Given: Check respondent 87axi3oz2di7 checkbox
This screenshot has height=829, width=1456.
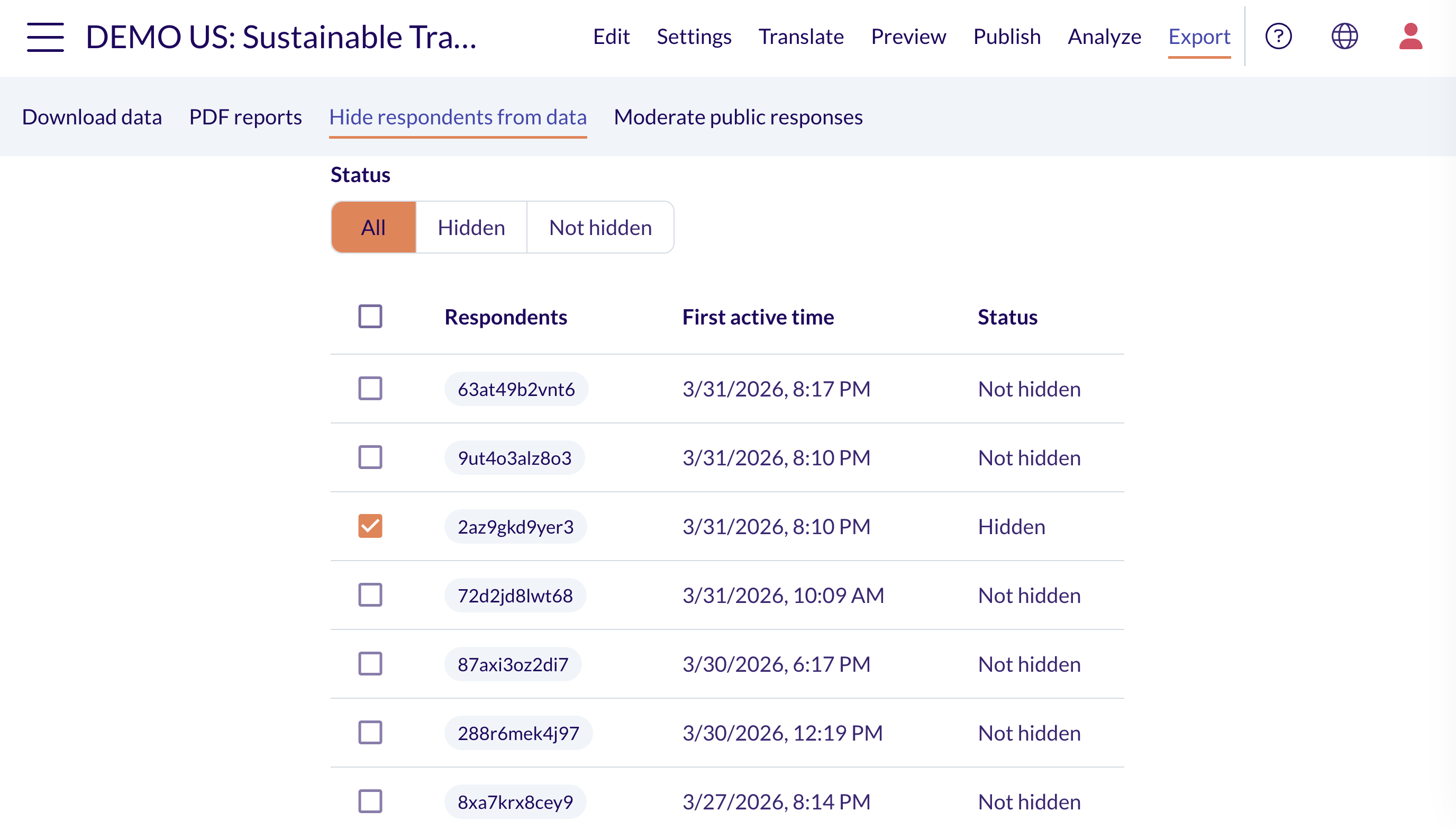Looking at the screenshot, I should [x=370, y=664].
